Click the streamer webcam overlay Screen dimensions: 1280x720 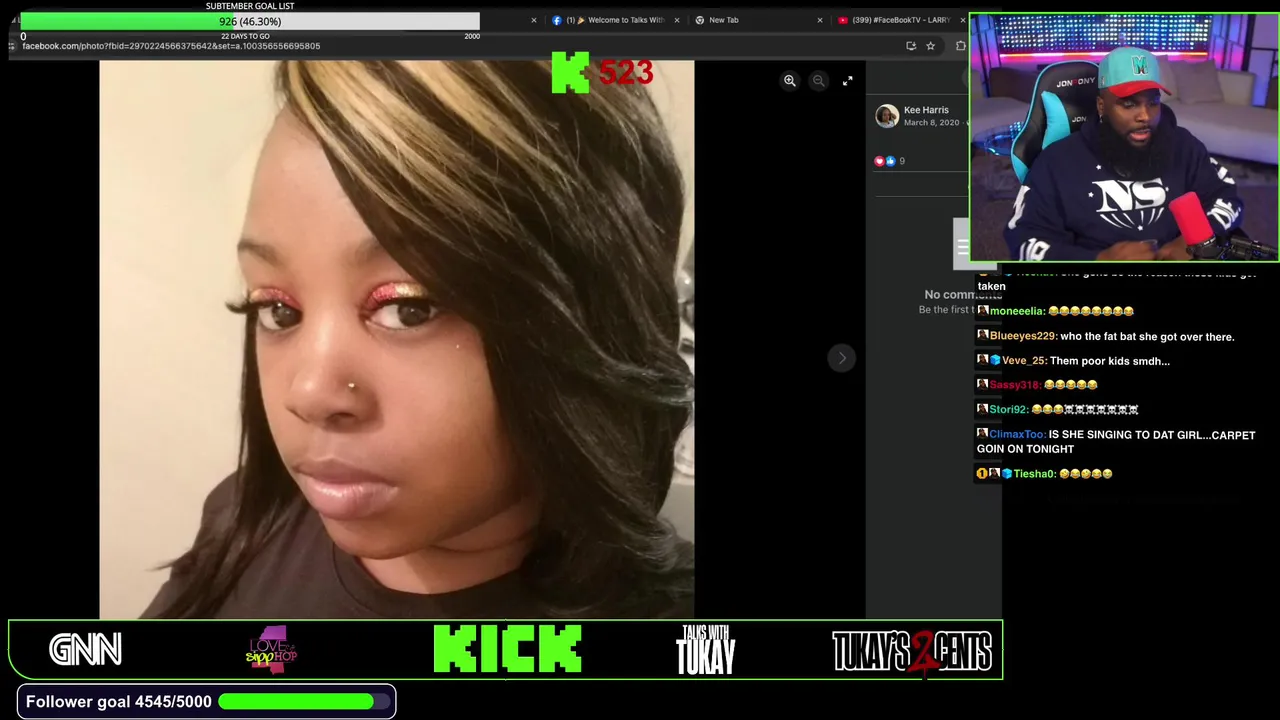click(1124, 138)
